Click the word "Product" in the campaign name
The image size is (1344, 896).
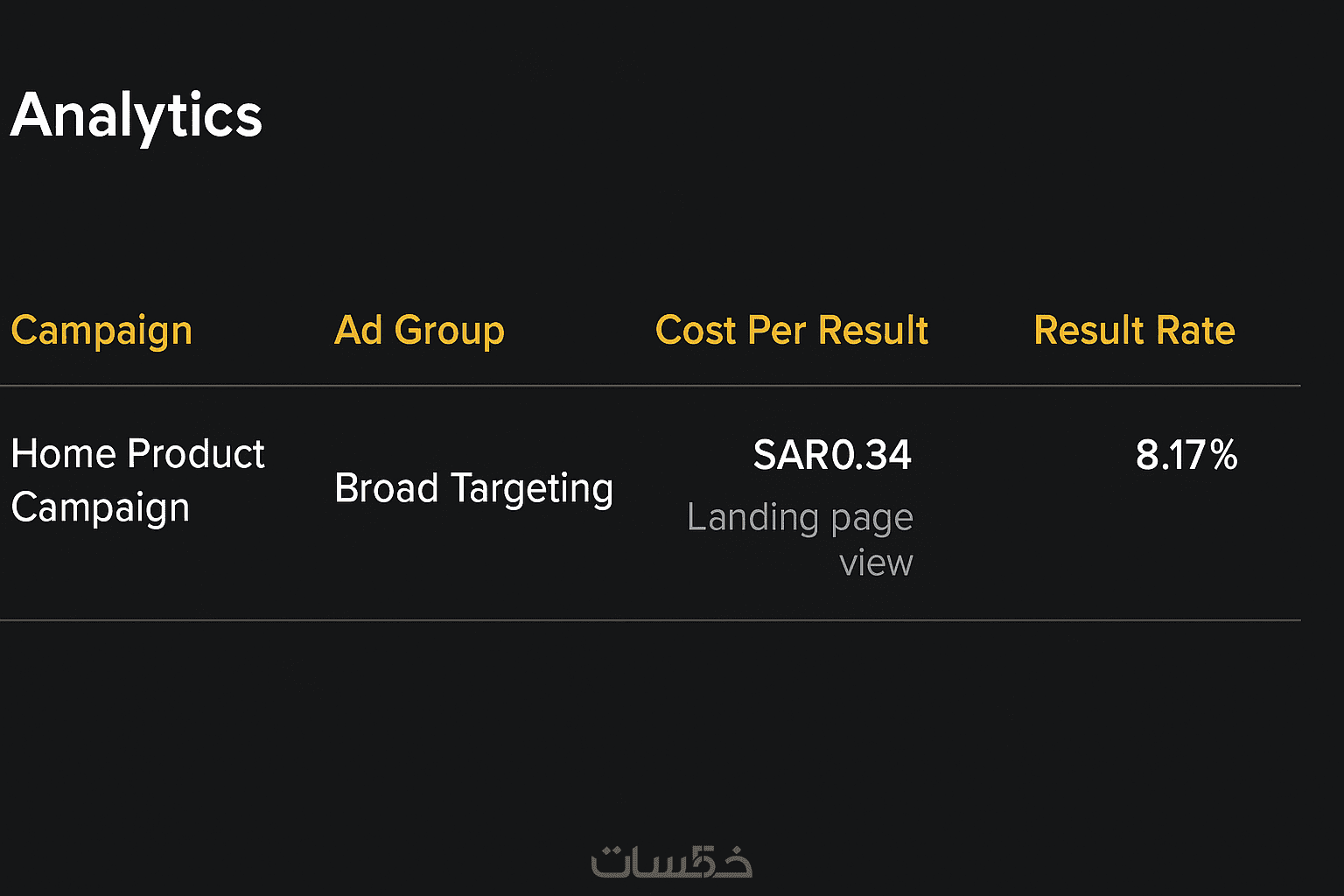(196, 454)
